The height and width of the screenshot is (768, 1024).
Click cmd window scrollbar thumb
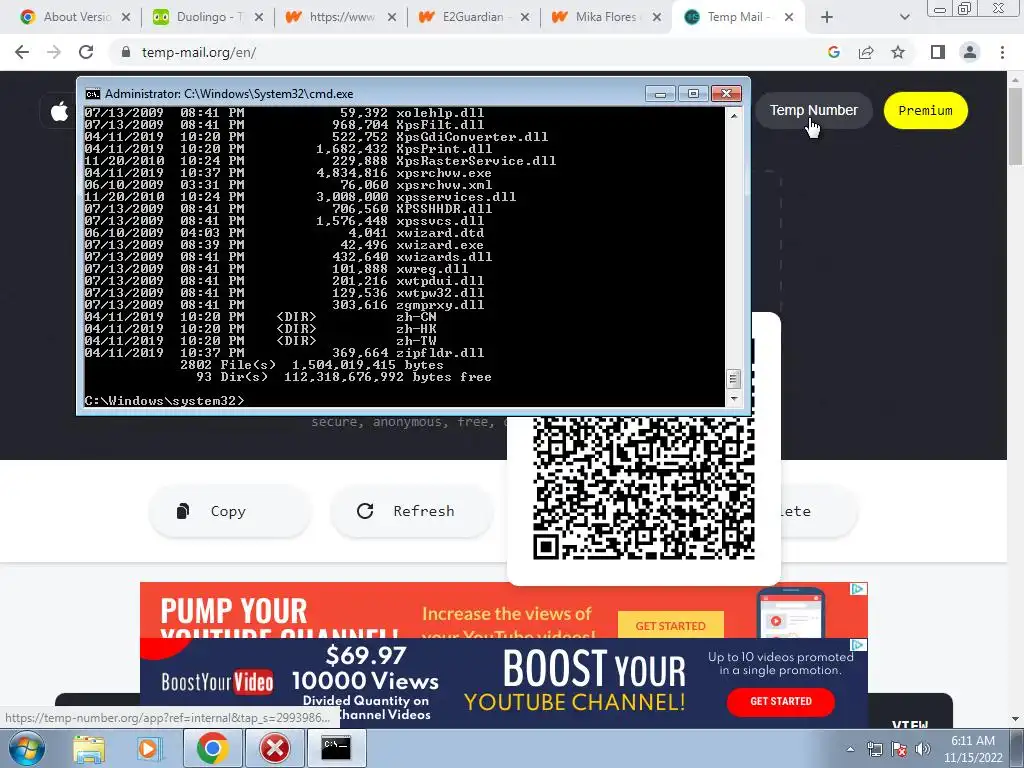click(x=733, y=379)
